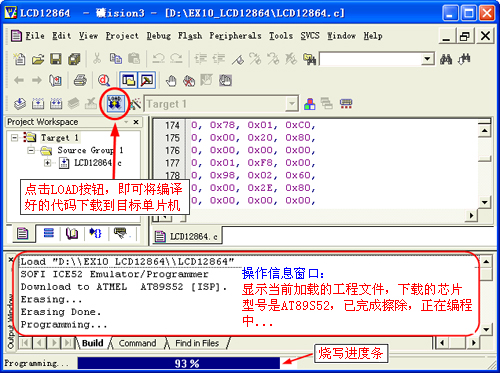
Task: Expand the LCD12864.c file node
Action: click(x=48, y=163)
